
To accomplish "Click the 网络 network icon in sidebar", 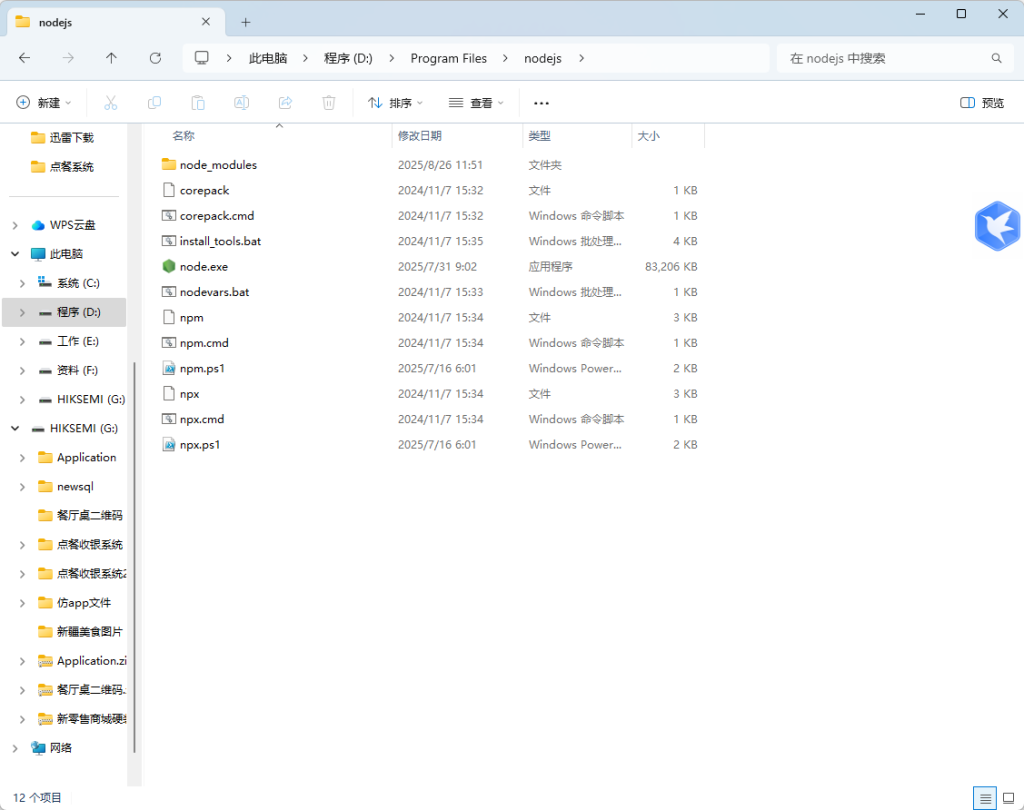I will (x=38, y=748).
